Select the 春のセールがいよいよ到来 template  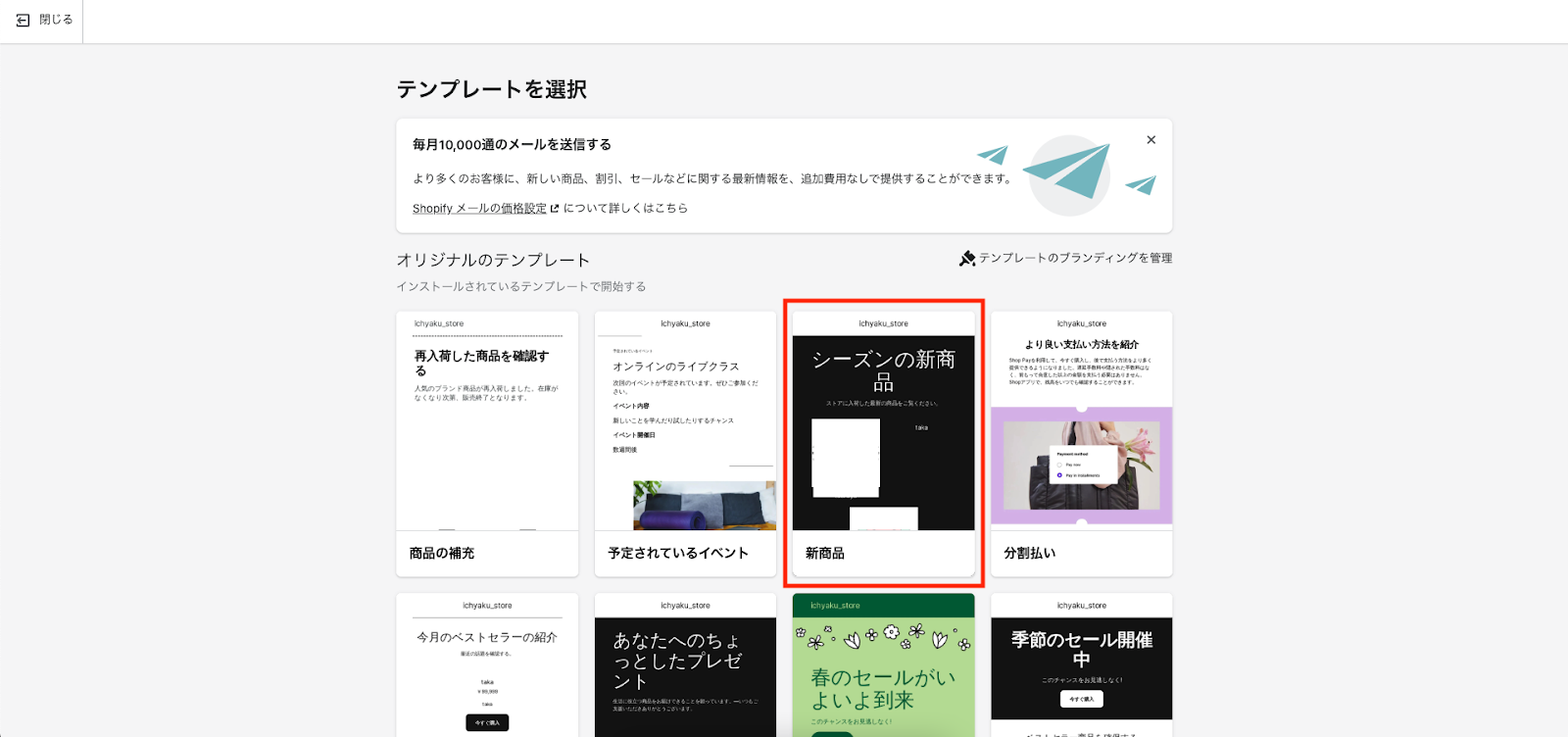(x=883, y=665)
